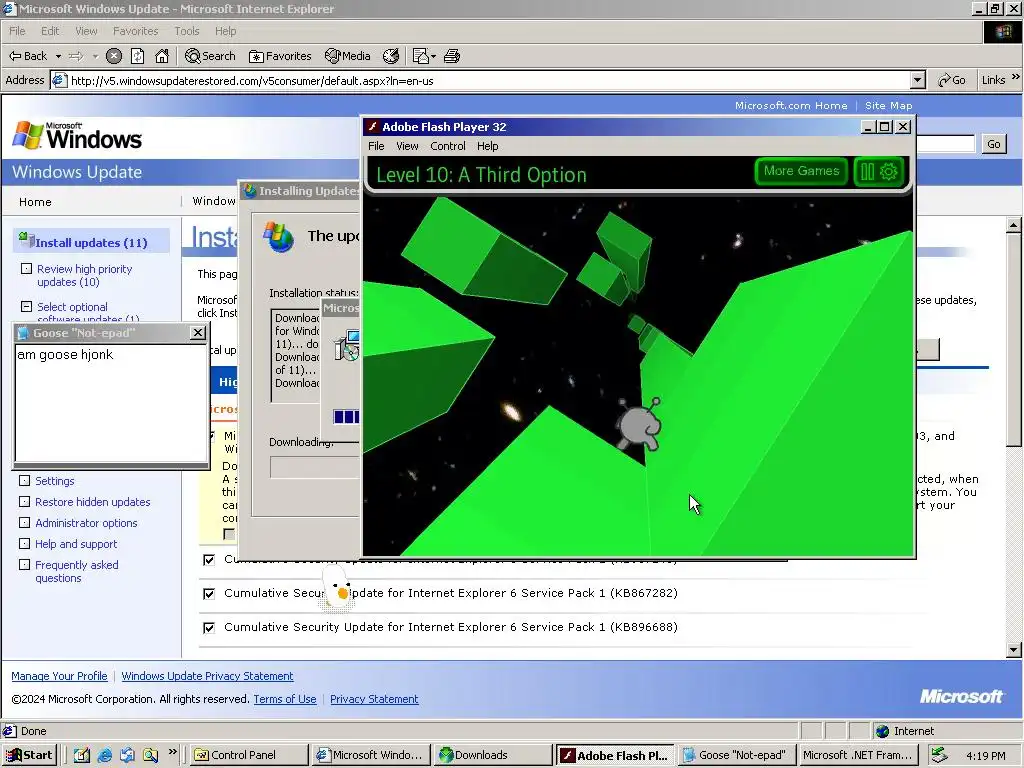This screenshot has width=1024, height=768.
Task: Launch Internet Explorer from Quick Launch
Action: pyautogui.click(x=104, y=755)
